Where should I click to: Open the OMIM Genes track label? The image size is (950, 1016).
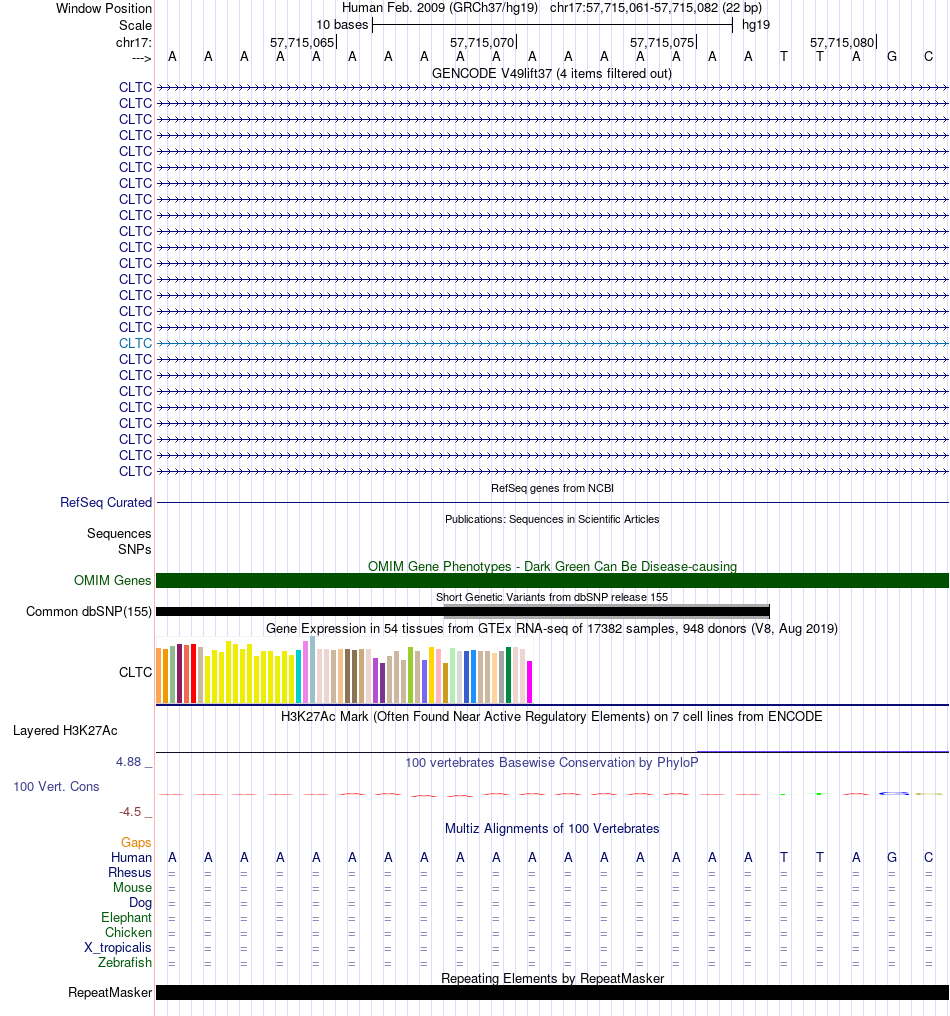coord(112,580)
